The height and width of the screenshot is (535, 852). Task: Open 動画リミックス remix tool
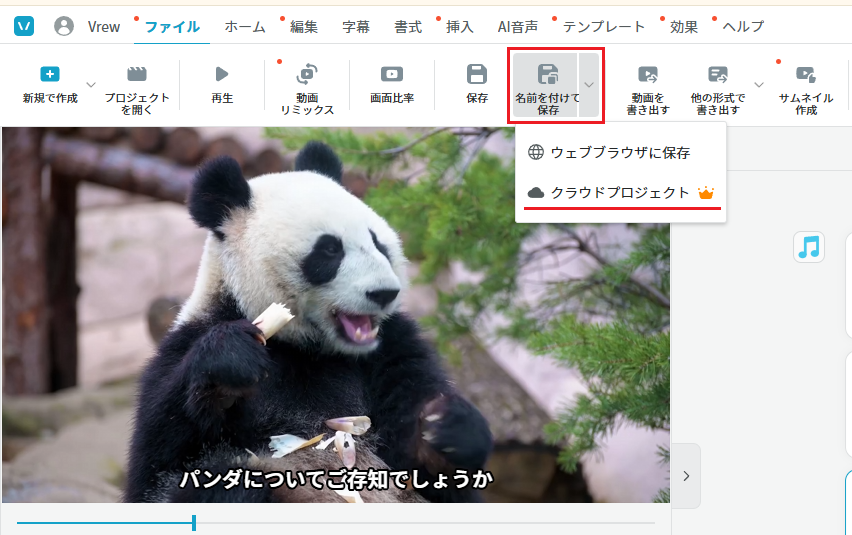(307, 74)
